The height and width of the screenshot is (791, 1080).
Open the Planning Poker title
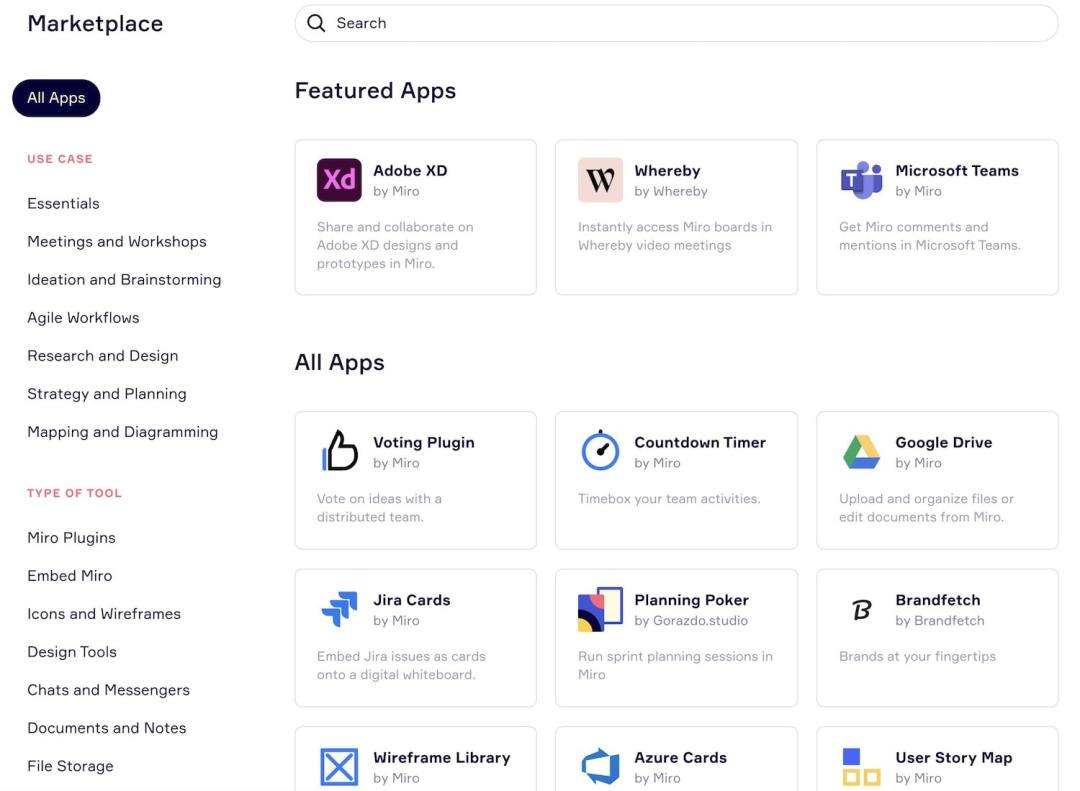click(692, 600)
